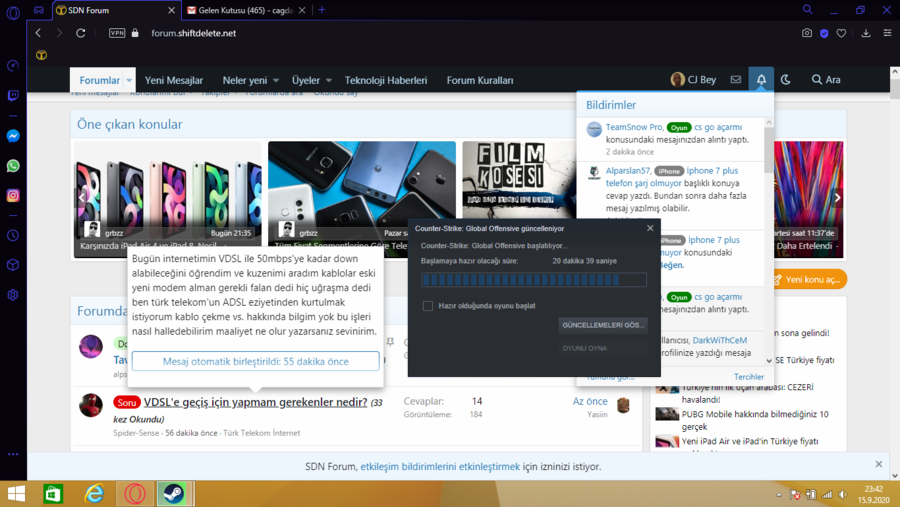Open Film Köşesi featured thumbnail
The height and width of the screenshot is (507, 900).
click(519, 179)
